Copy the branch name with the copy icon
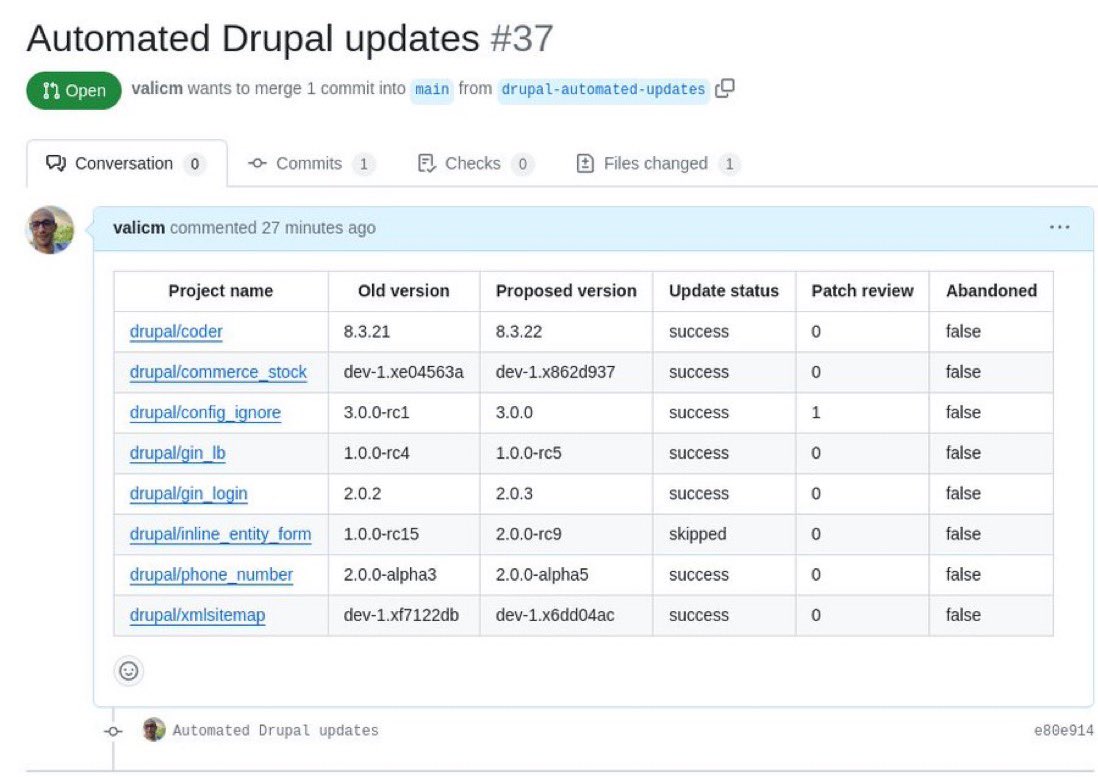Viewport: 1098px width, 777px height. coord(725,88)
